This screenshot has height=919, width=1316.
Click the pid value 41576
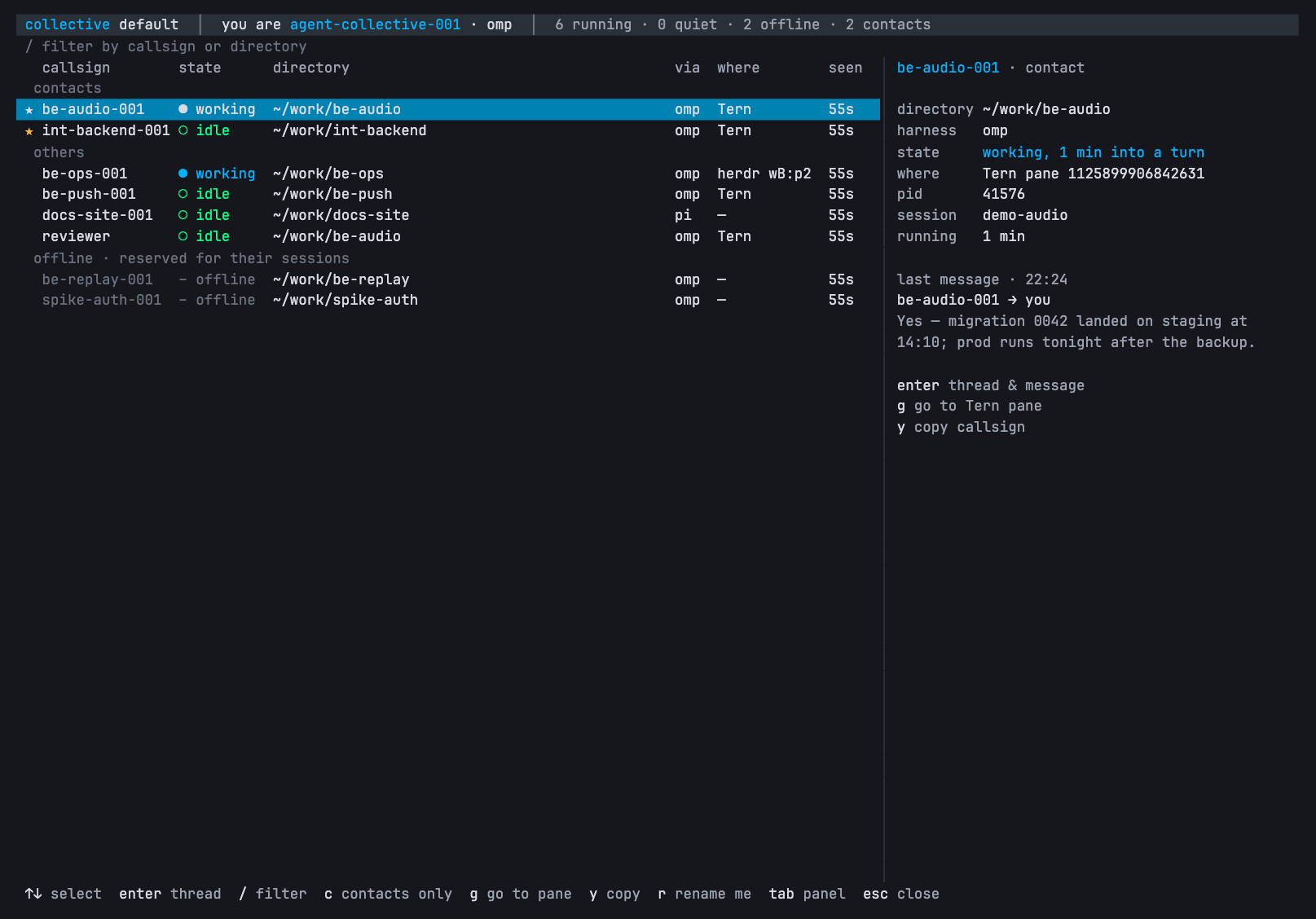[1004, 194]
